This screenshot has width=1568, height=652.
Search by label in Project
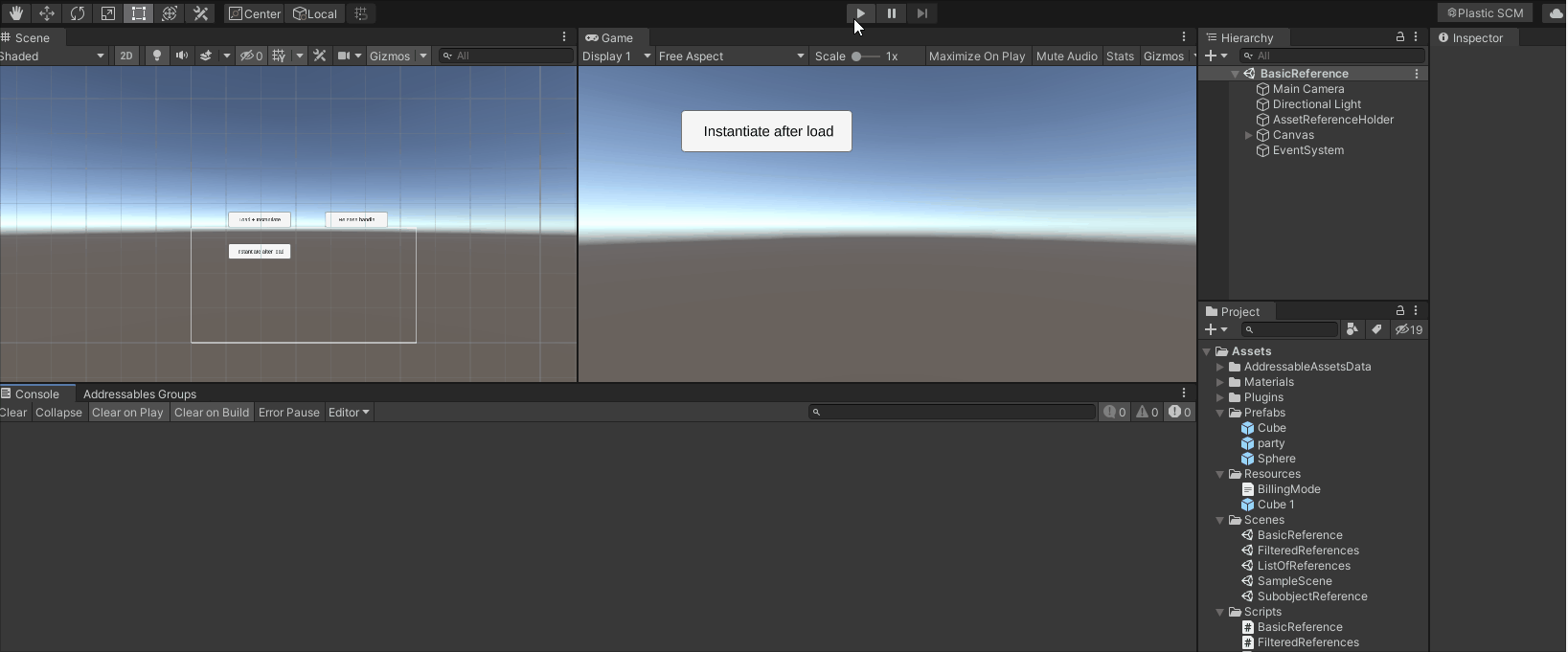(x=1376, y=329)
